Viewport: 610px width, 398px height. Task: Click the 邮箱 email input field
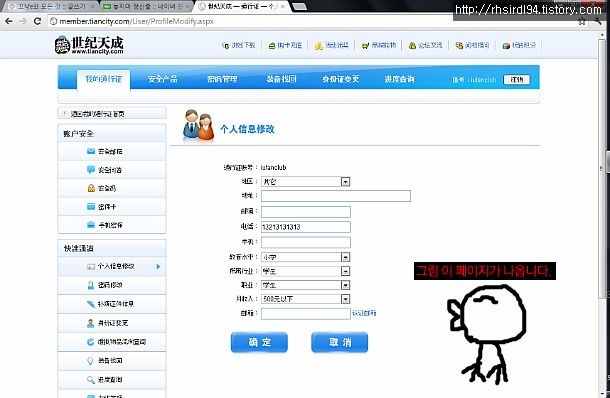click(x=306, y=314)
